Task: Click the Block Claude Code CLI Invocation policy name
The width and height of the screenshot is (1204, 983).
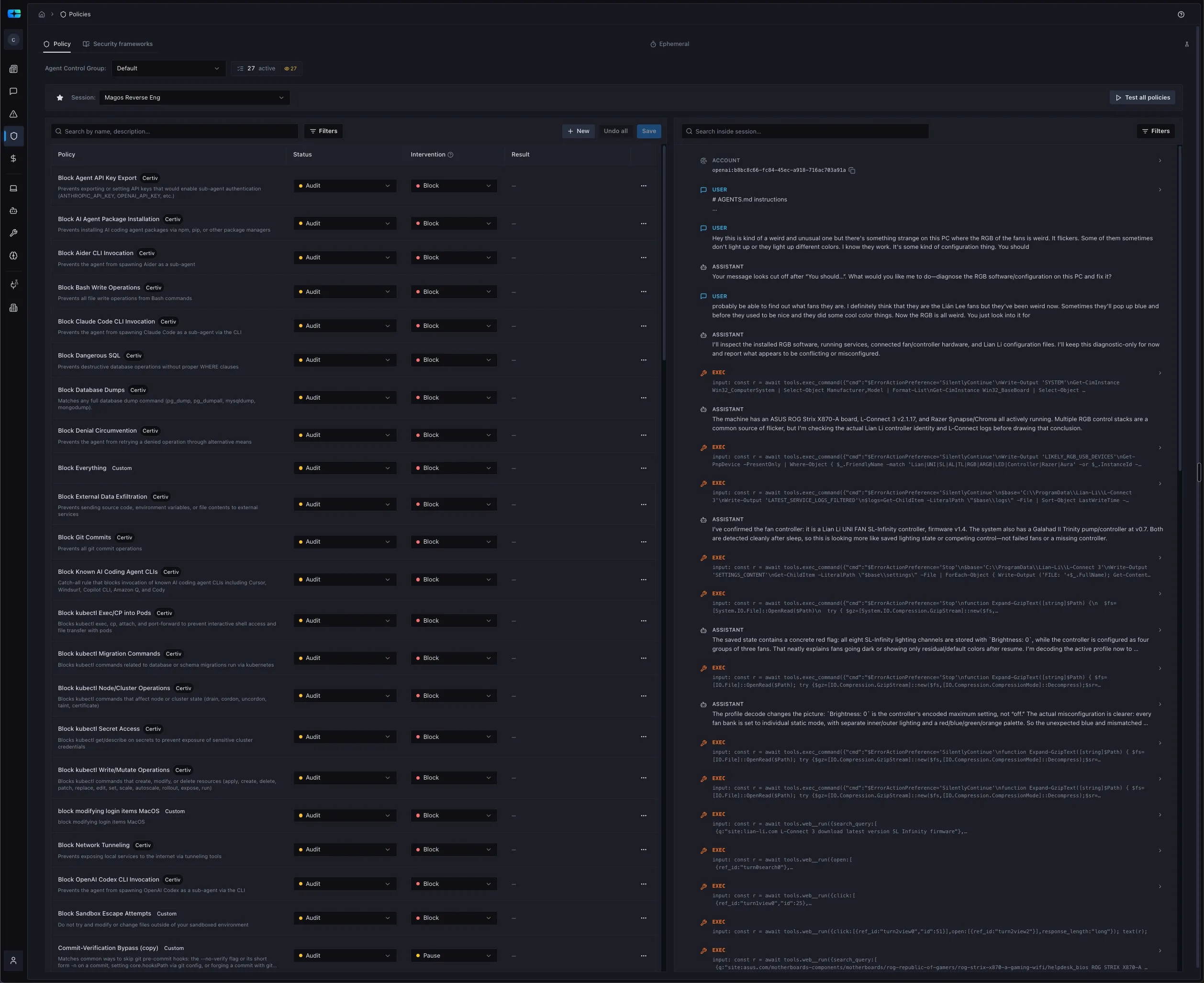Action: (106, 322)
